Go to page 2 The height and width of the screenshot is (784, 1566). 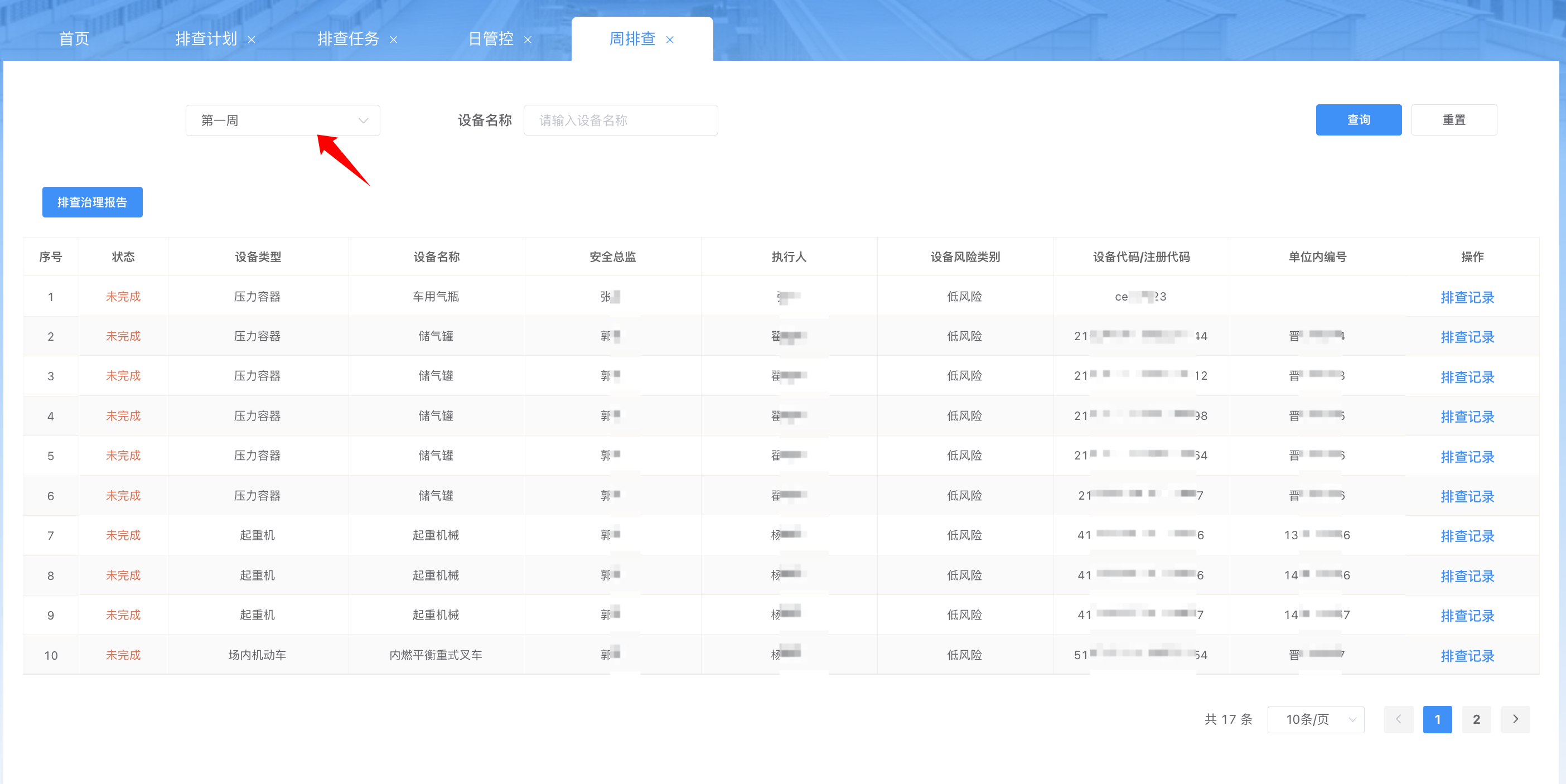coord(1476,719)
